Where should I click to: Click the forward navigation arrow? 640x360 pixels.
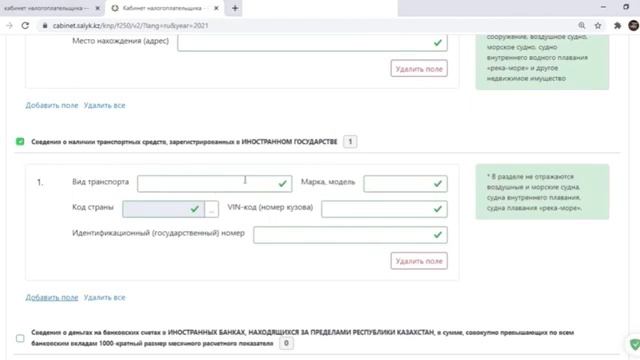(x=9, y=25)
